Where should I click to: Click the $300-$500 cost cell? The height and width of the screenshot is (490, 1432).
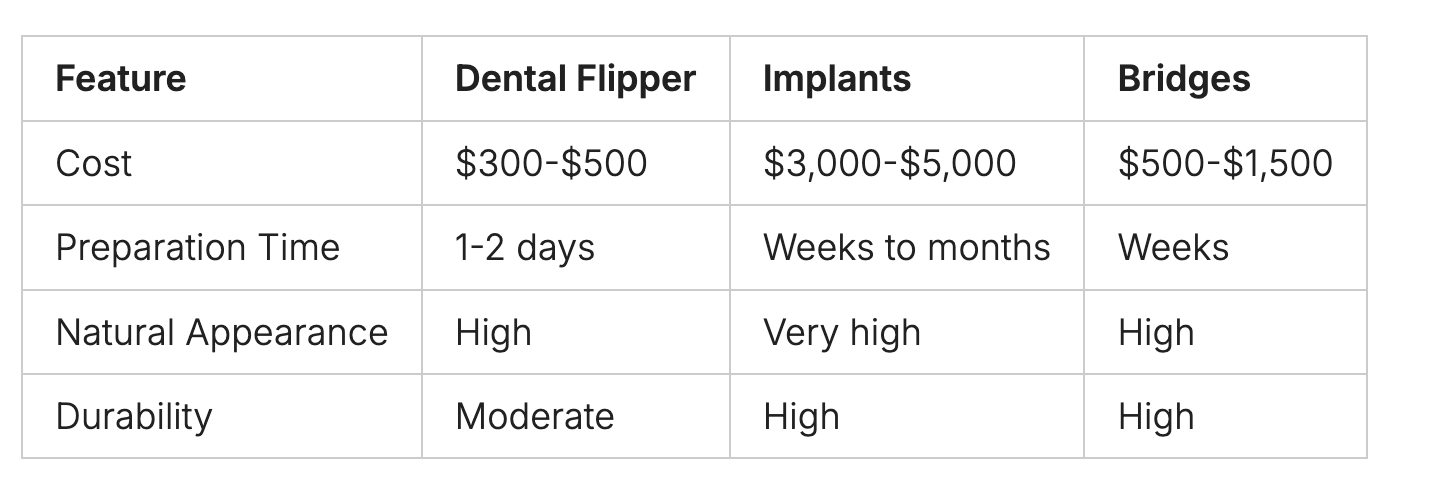[551, 163]
